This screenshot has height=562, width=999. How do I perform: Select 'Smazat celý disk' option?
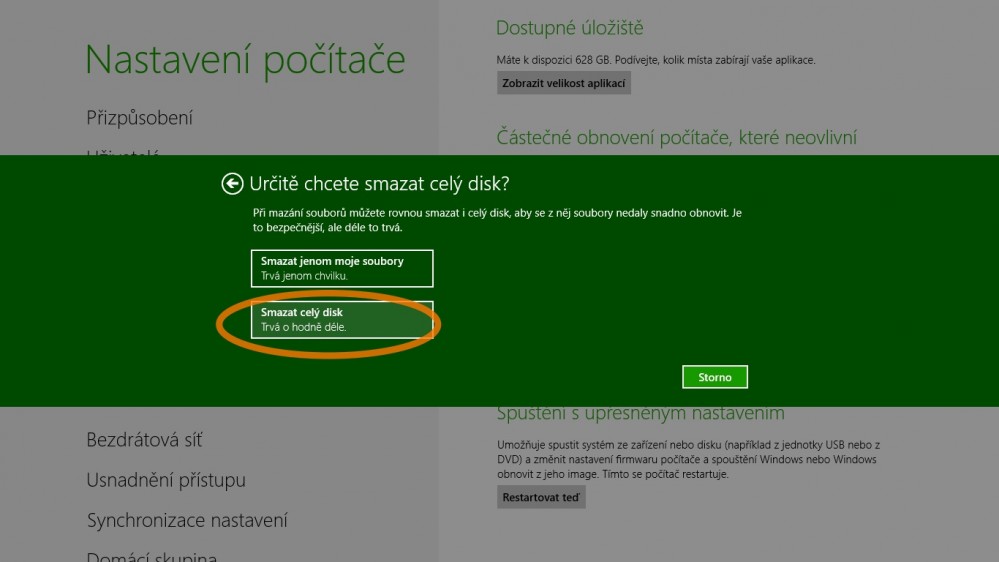click(341, 319)
